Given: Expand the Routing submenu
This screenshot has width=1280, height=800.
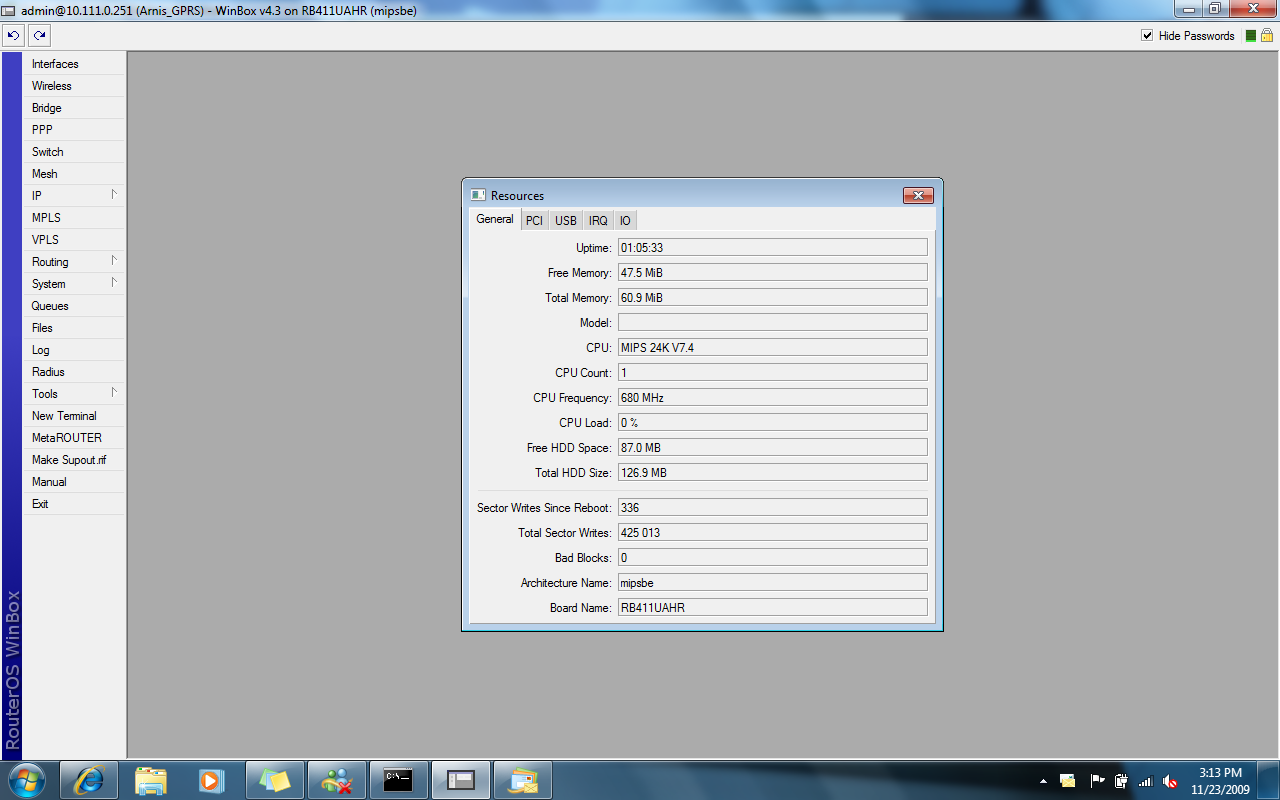Looking at the screenshot, I should tap(74, 262).
